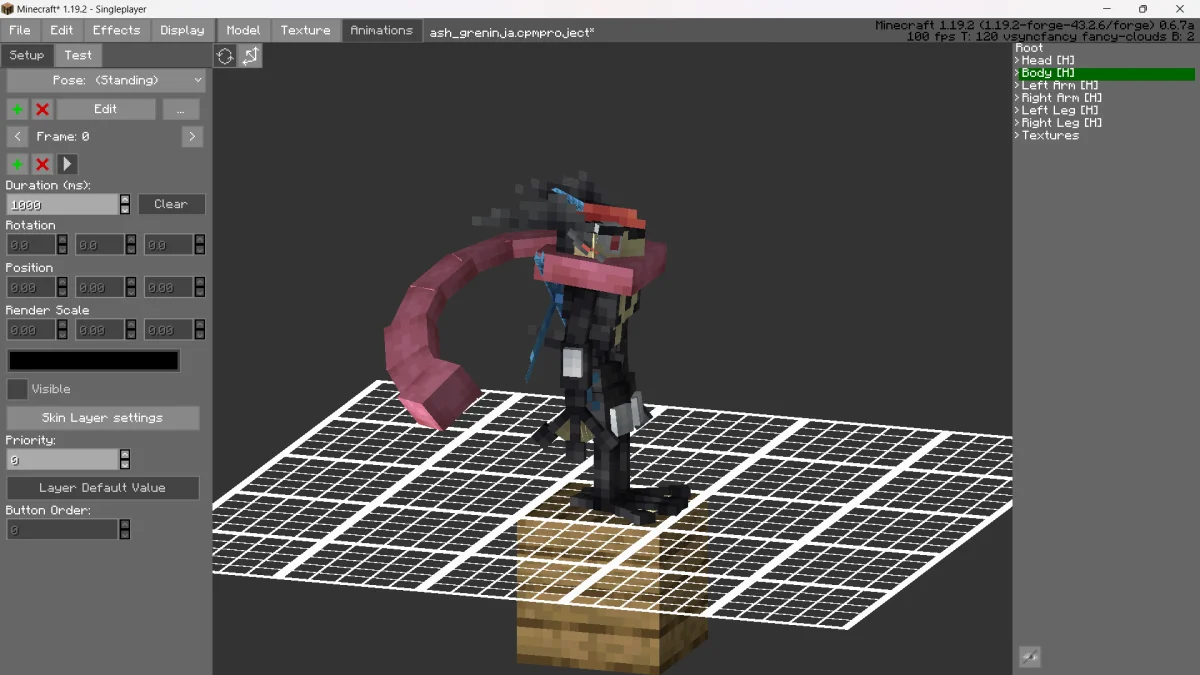Open the Pose (Standing) dropdown
The width and height of the screenshot is (1200, 675).
click(106, 80)
